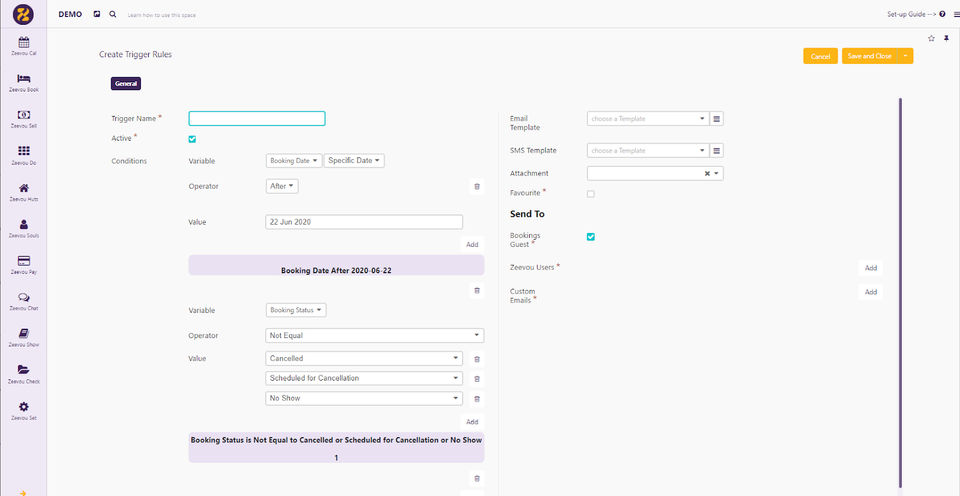This screenshot has width=960, height=496.
Task: Clear the Attachment field with X
Action: click(707, 174)
